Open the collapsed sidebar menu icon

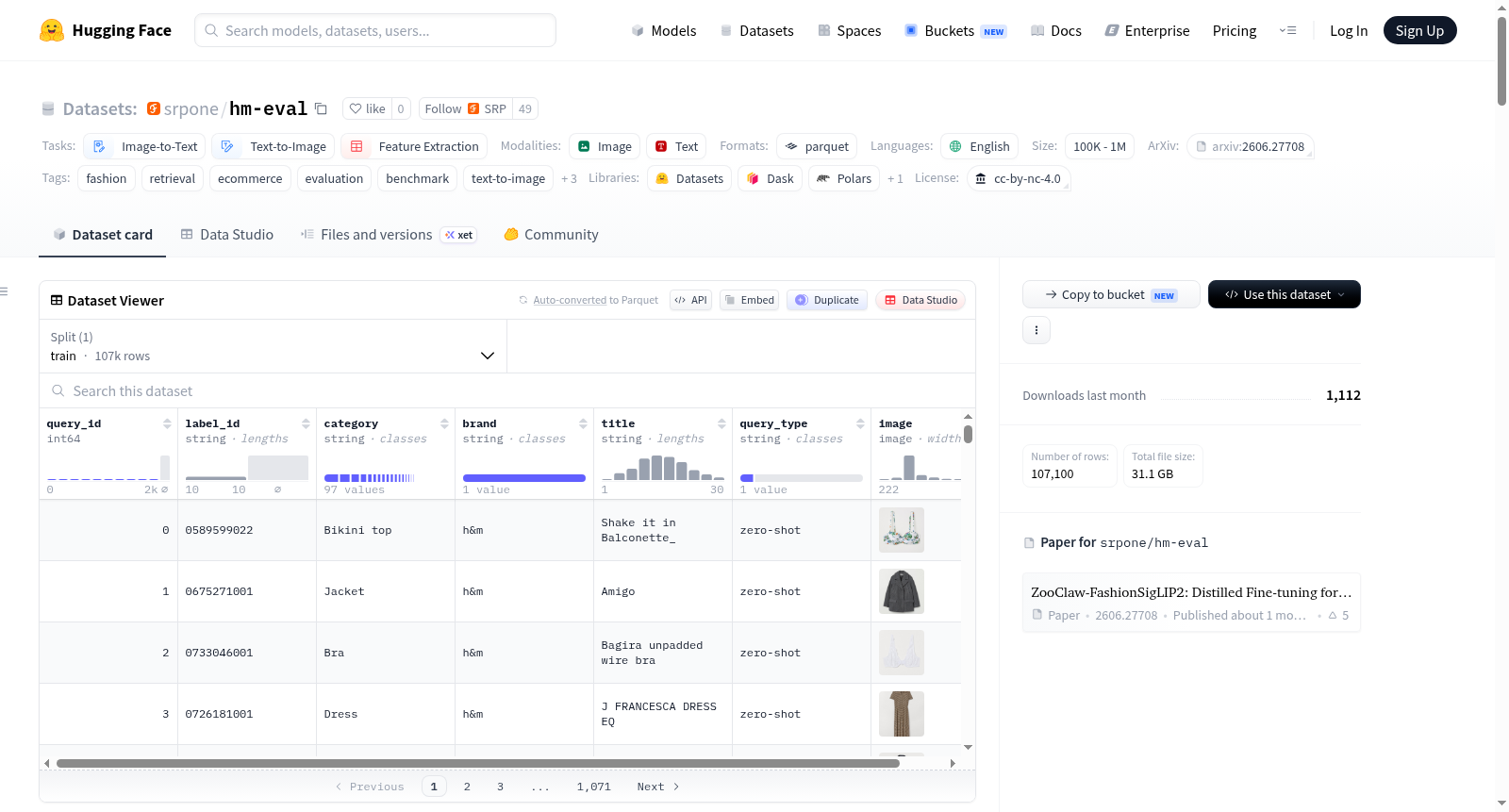tap(5, 291)
